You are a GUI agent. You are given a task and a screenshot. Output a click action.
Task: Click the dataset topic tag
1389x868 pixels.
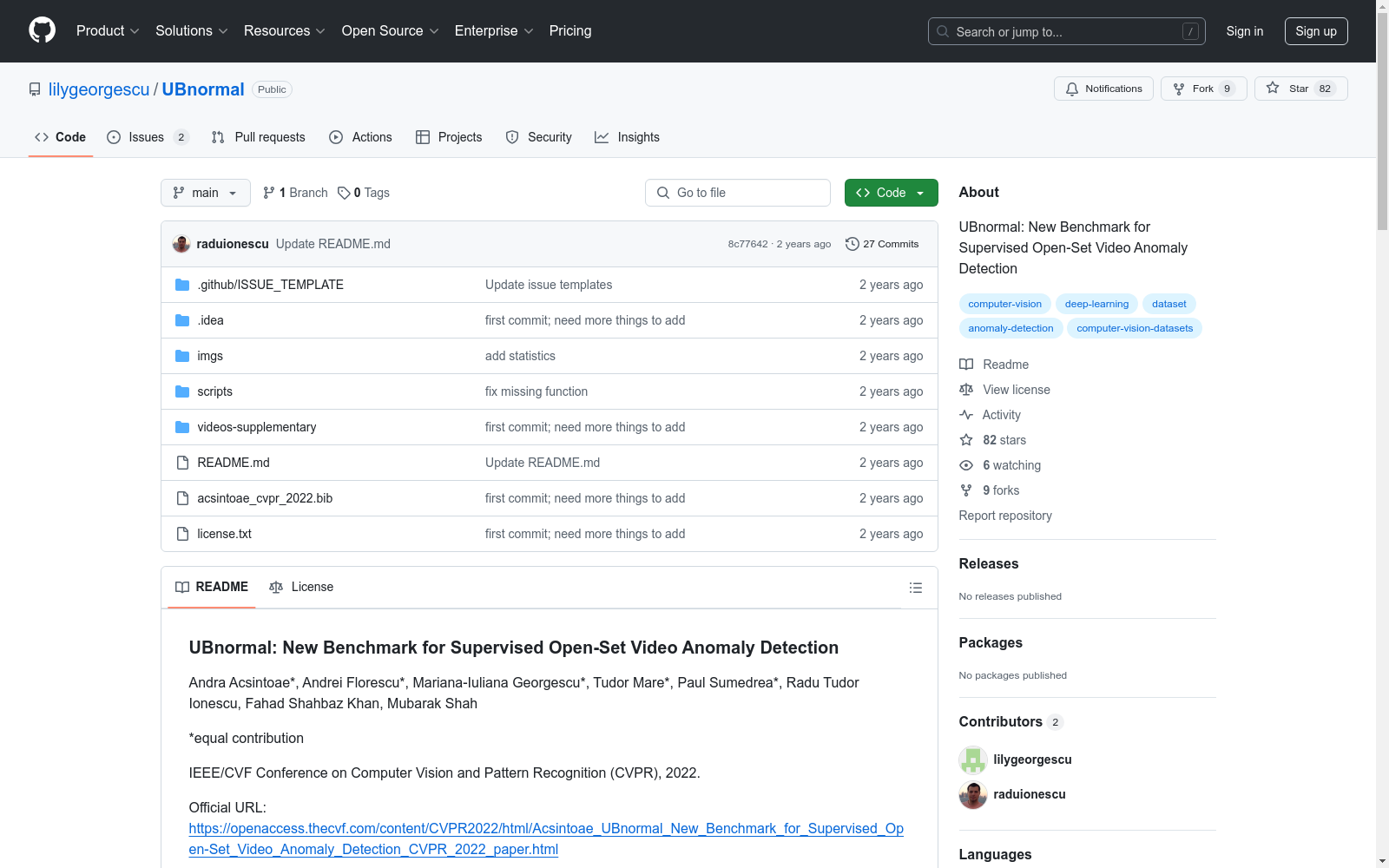click(x=1169, y=304)
